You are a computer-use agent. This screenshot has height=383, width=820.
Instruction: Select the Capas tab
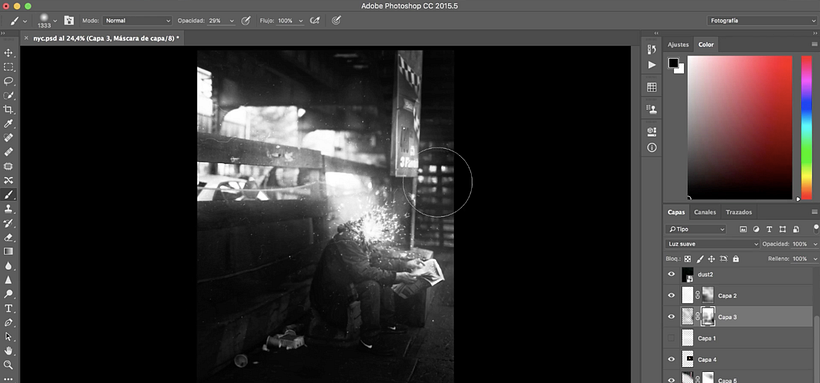[676, 212]
